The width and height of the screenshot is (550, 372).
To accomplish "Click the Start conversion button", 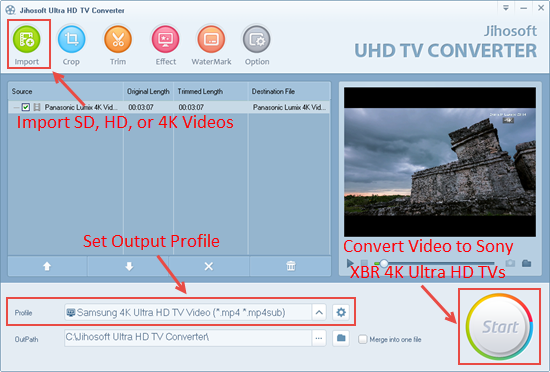I will pos(499,327).
